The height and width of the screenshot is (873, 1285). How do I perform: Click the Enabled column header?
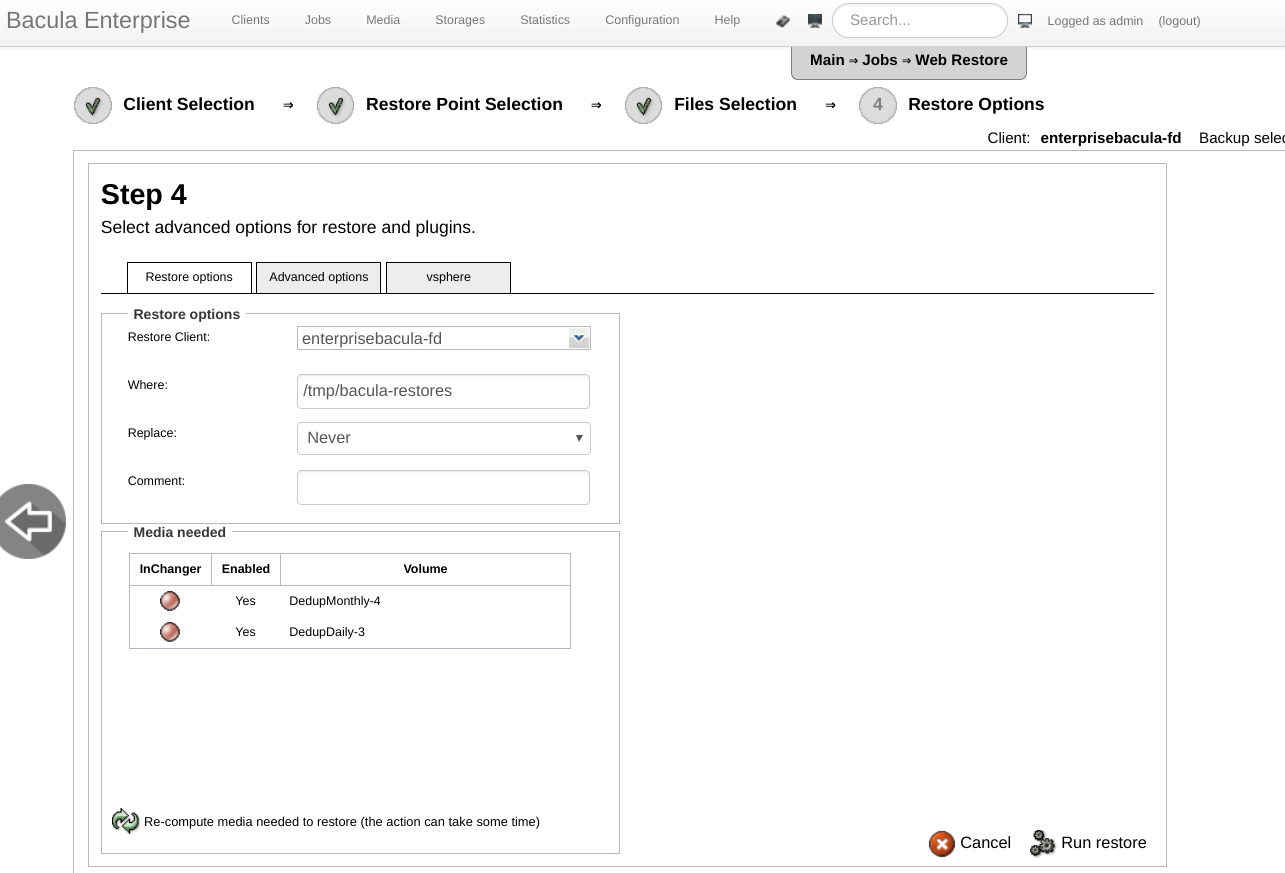click(x=246, y=569)
